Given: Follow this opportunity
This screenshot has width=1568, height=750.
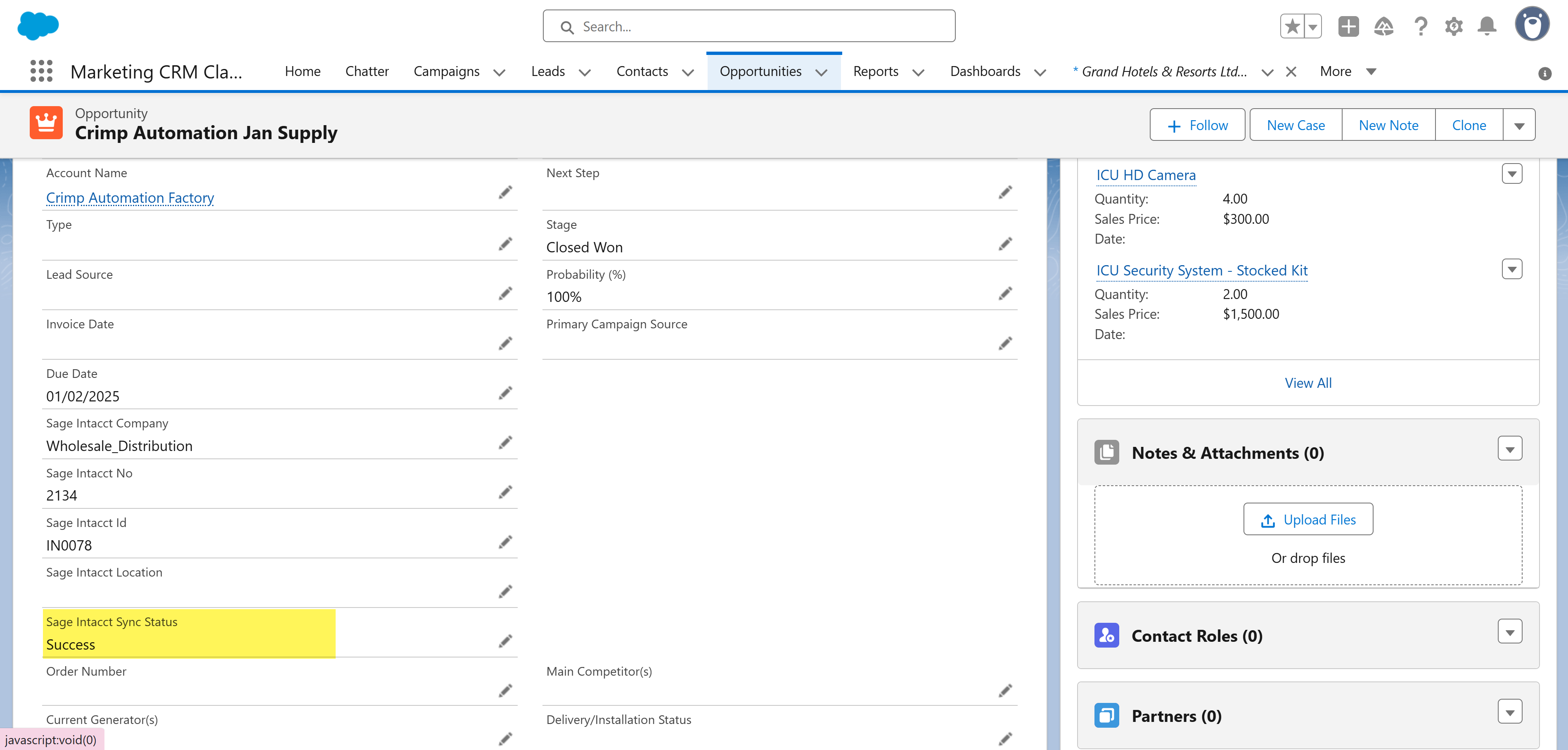Looking at the screenshot, I should coord(1197,125).
